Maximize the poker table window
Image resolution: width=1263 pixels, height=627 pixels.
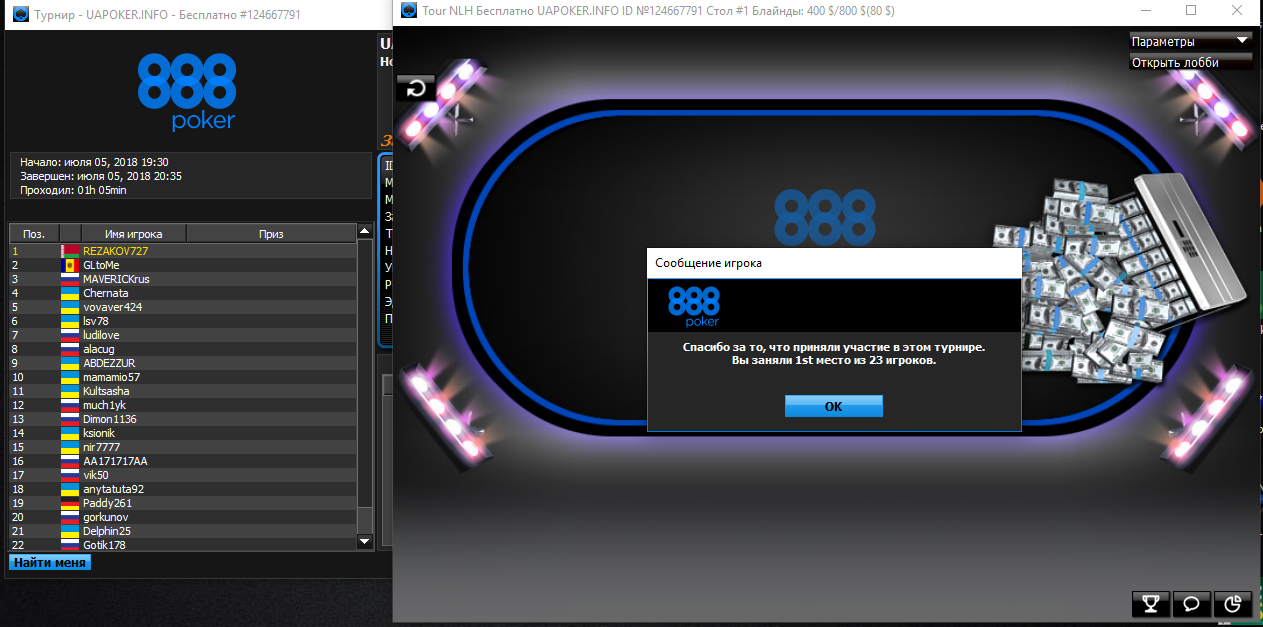[1191, 10]
